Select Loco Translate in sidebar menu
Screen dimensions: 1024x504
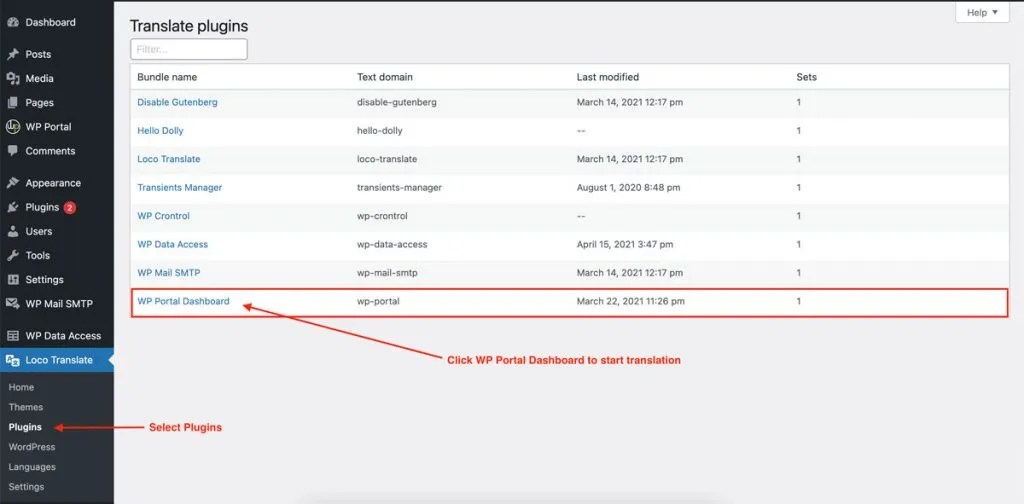59,360
